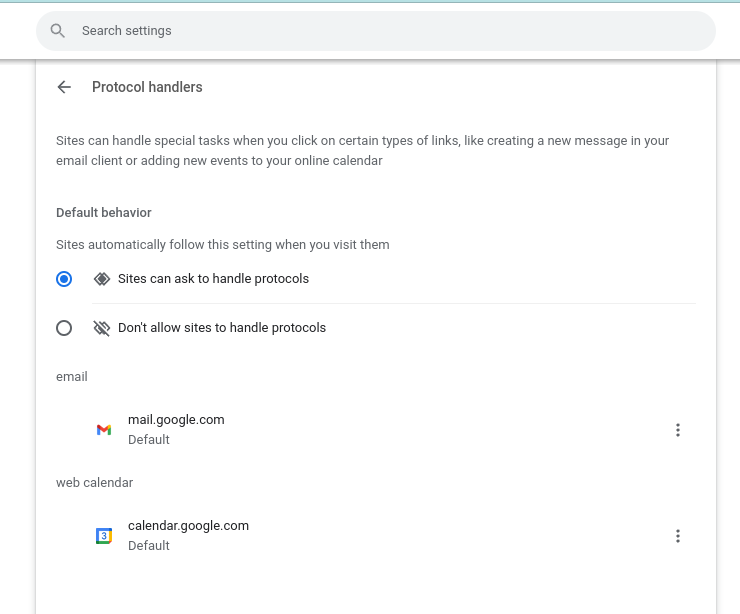Click the magnifier icon in search bar
The height and width of the screenshot is (614, 740).
(x=58, y=31)
